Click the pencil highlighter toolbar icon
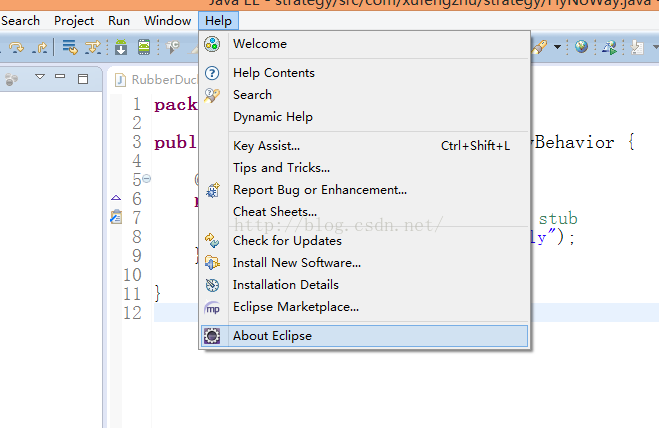The image size is (659, 428). pyautogui.click(x=539, y=47)
